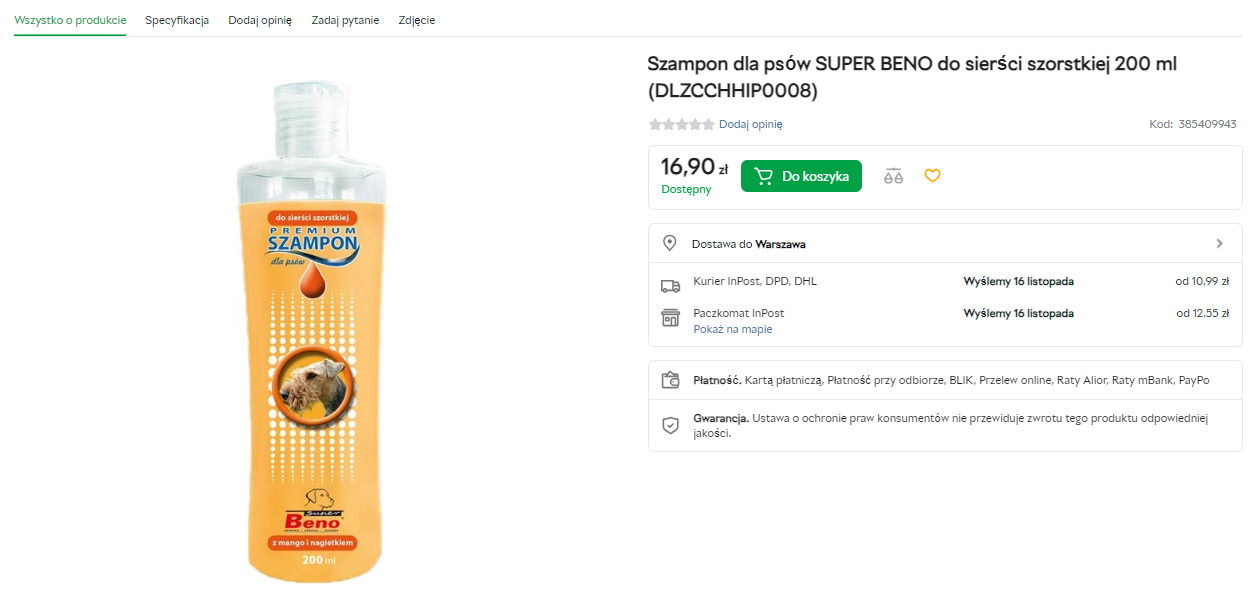Open the shampoo bottle product image
Viewport: 1254px width, 598px height.
click(x=310, y=330)
